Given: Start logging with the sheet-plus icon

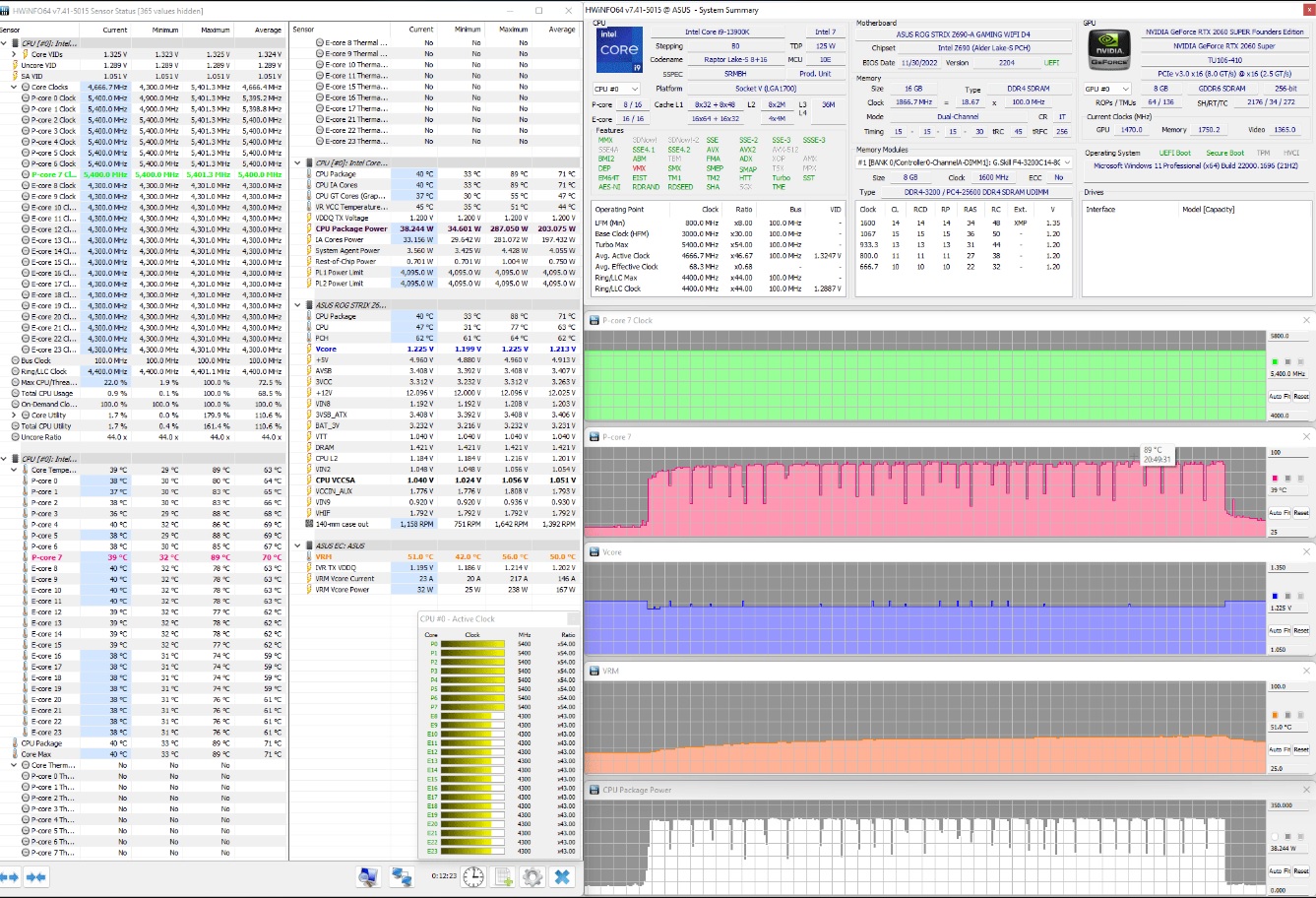Looking at the screenshot, I should pyautogui.click(x=503, y=876).
